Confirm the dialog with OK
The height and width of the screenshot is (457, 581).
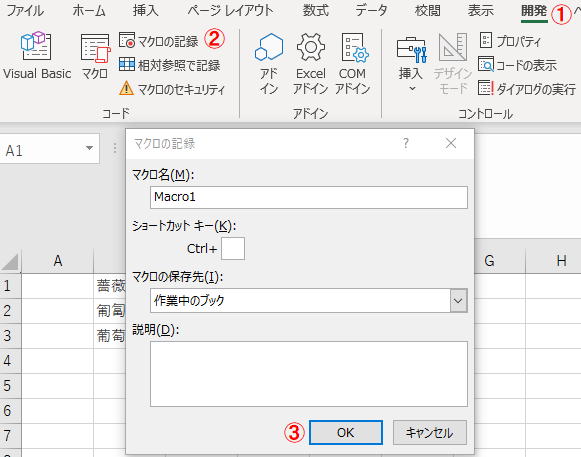tap(346, 433)
